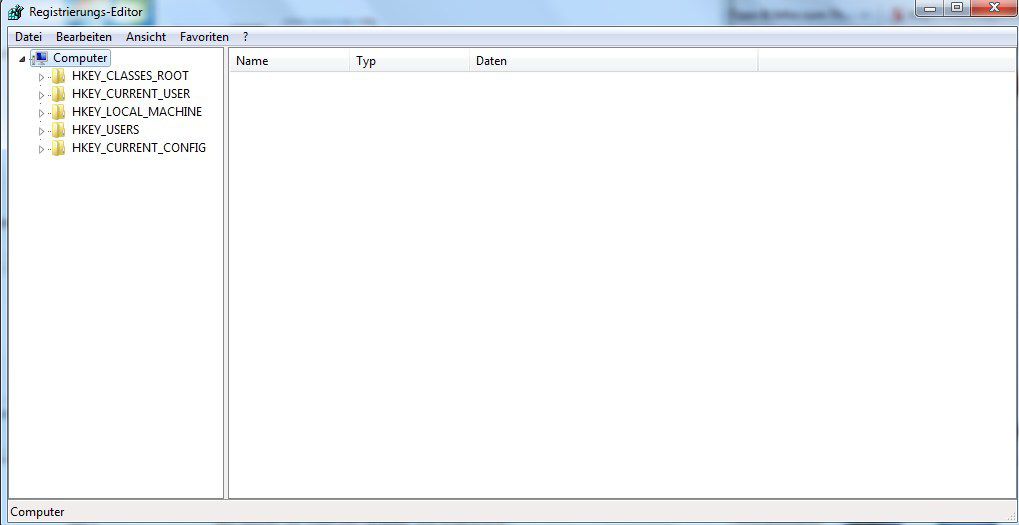Click the Daten column header
This screenshot has width=1019, height=525.
[612, 61]
